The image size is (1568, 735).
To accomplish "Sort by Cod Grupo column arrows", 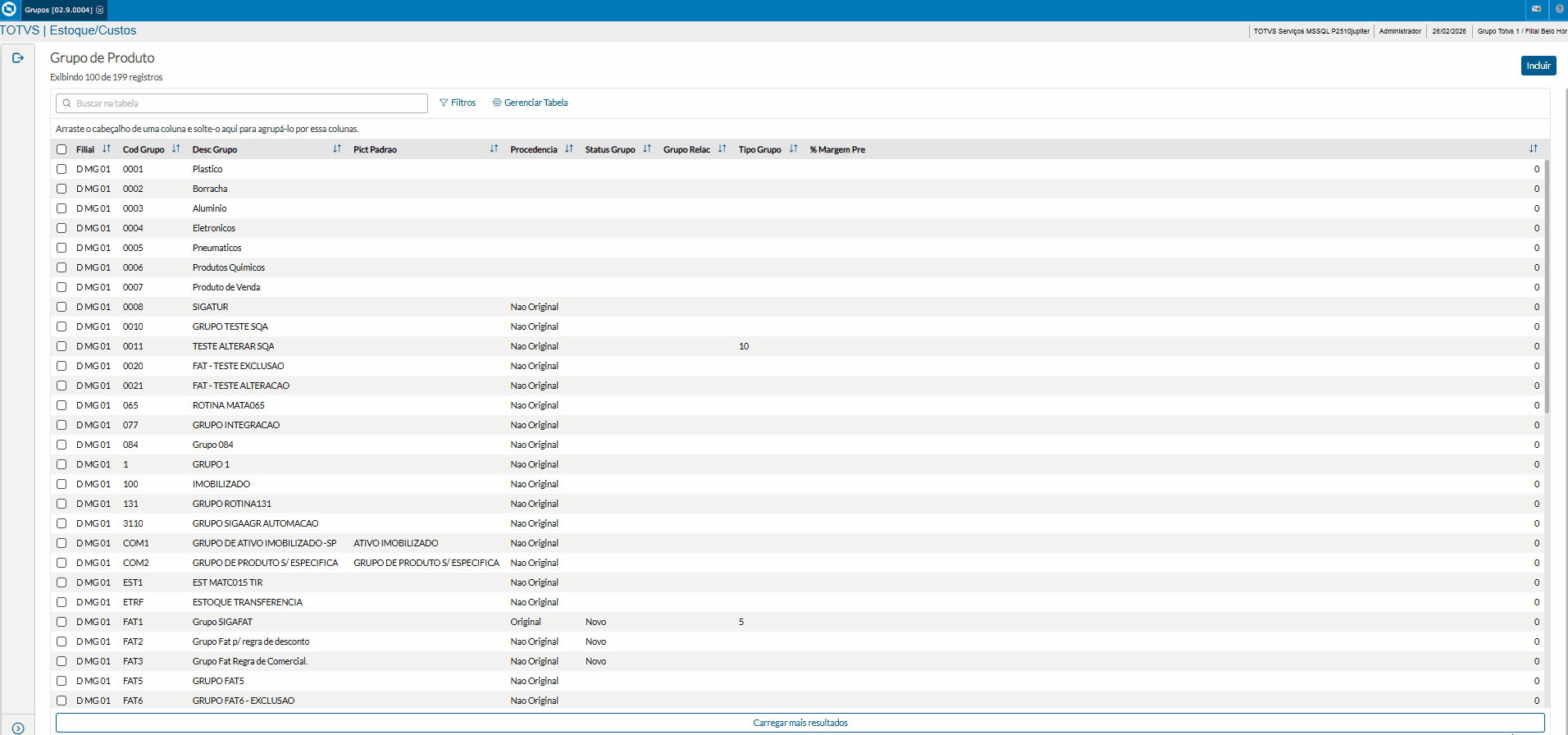I will coord(176,149).
